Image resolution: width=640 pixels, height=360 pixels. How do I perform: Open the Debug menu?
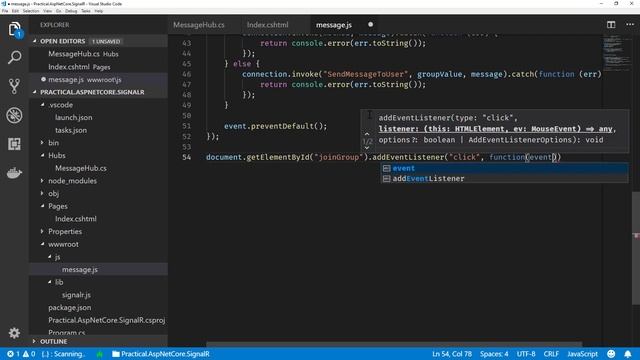tap(71, 11)
